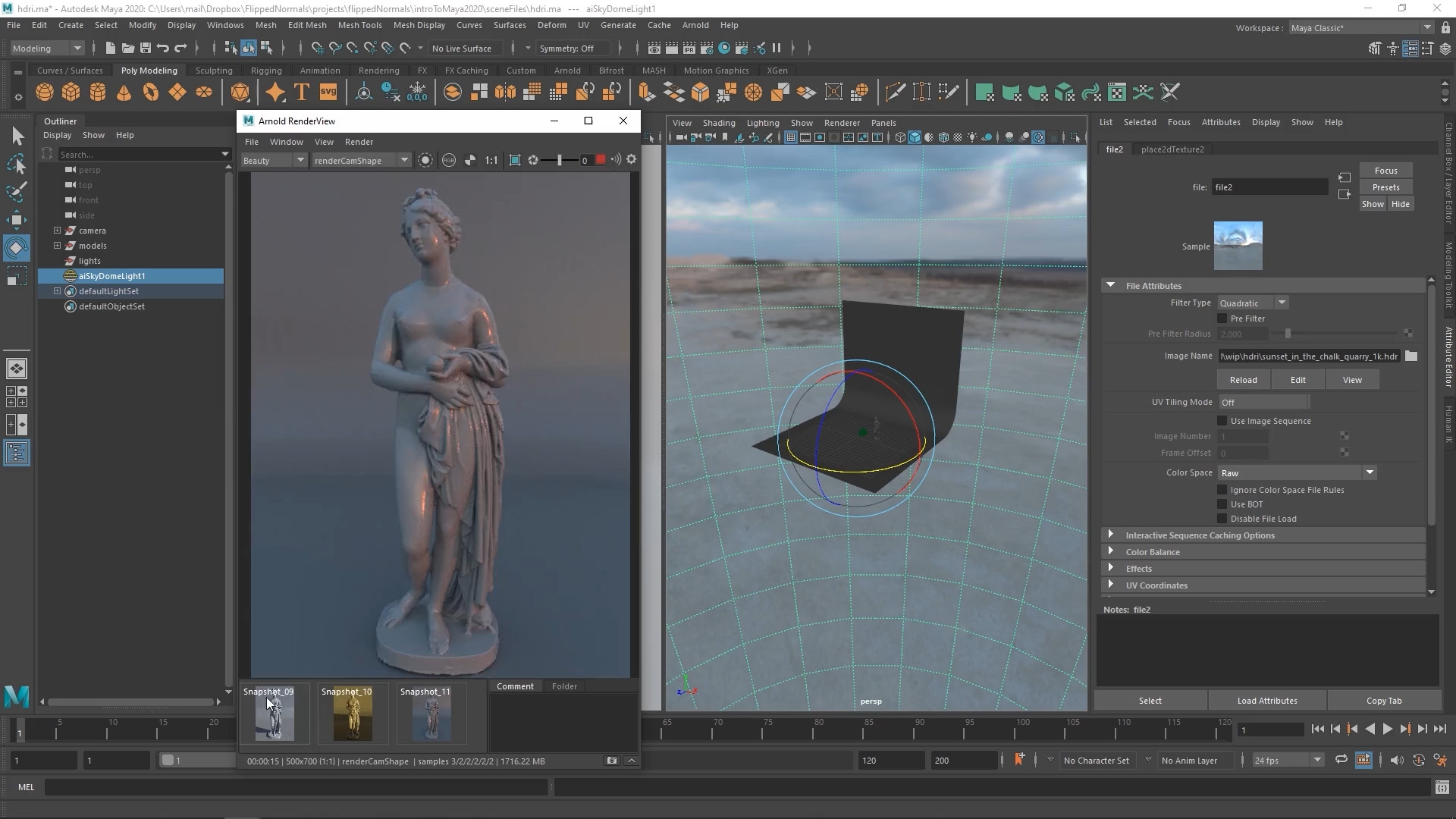Click the New Scene icon
Screen dimensions: 1456x819
click(111, 48)
